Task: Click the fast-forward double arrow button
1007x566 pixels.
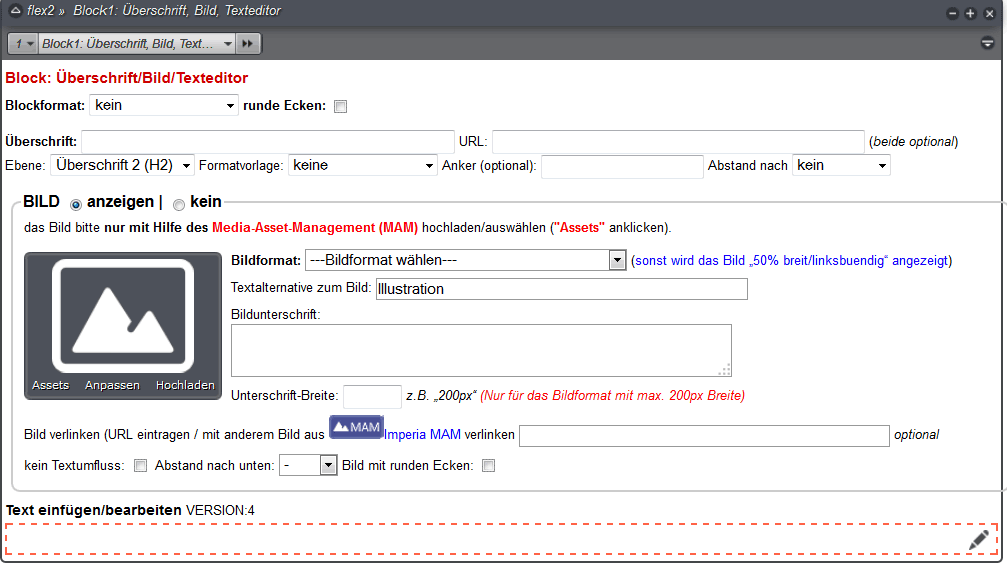Action: pyautogui.click(x=248, y=44)
